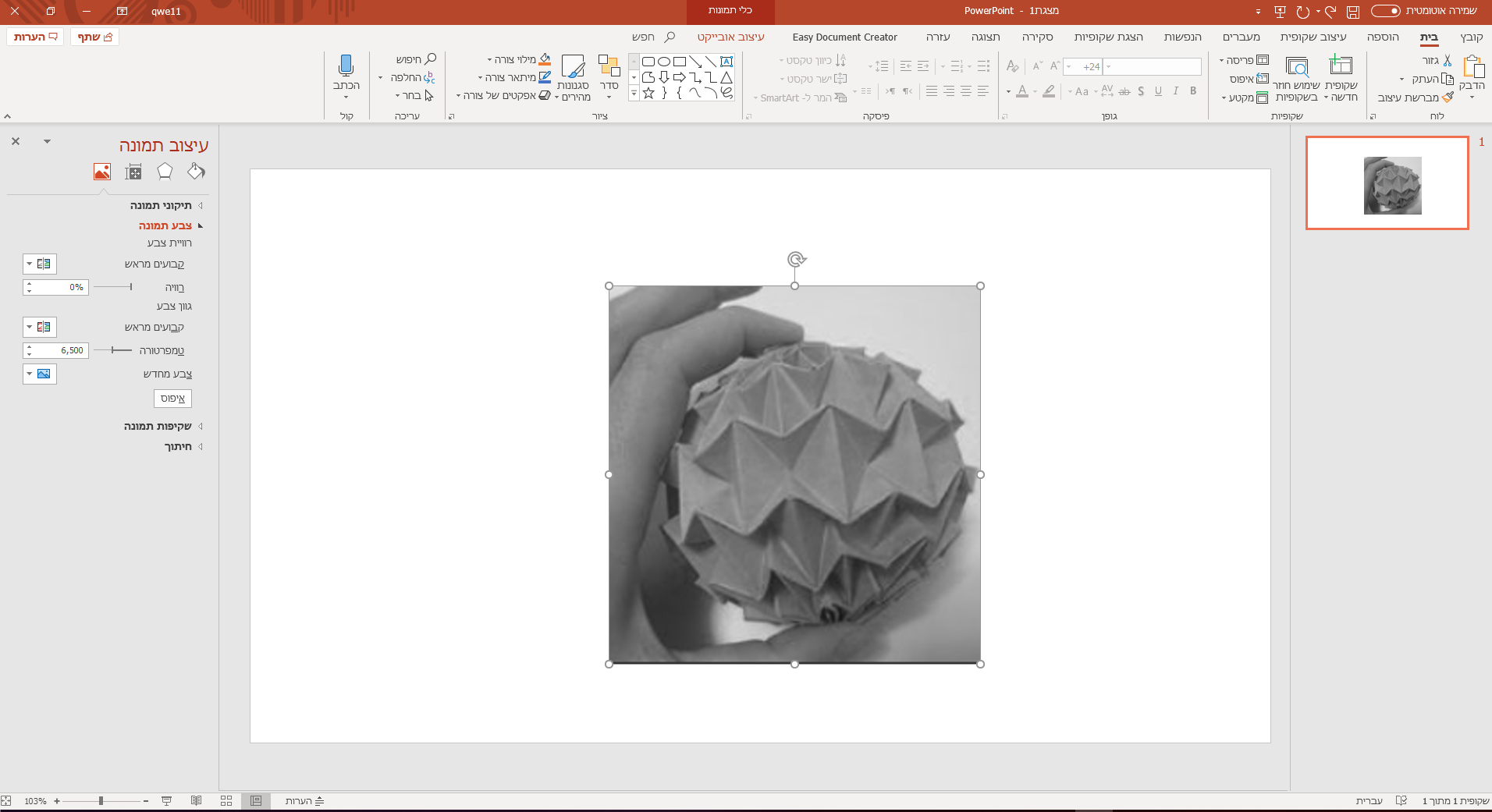Click the zoom slider in the status bar
The image size is (1492, 812).
(101, 801)
